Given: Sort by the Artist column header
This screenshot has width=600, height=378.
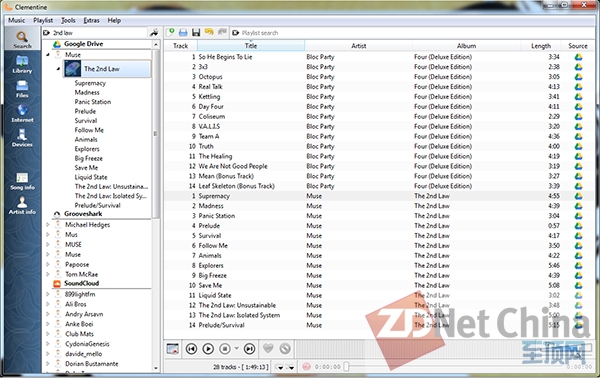Looking at the screenshot, I should 359,46.
